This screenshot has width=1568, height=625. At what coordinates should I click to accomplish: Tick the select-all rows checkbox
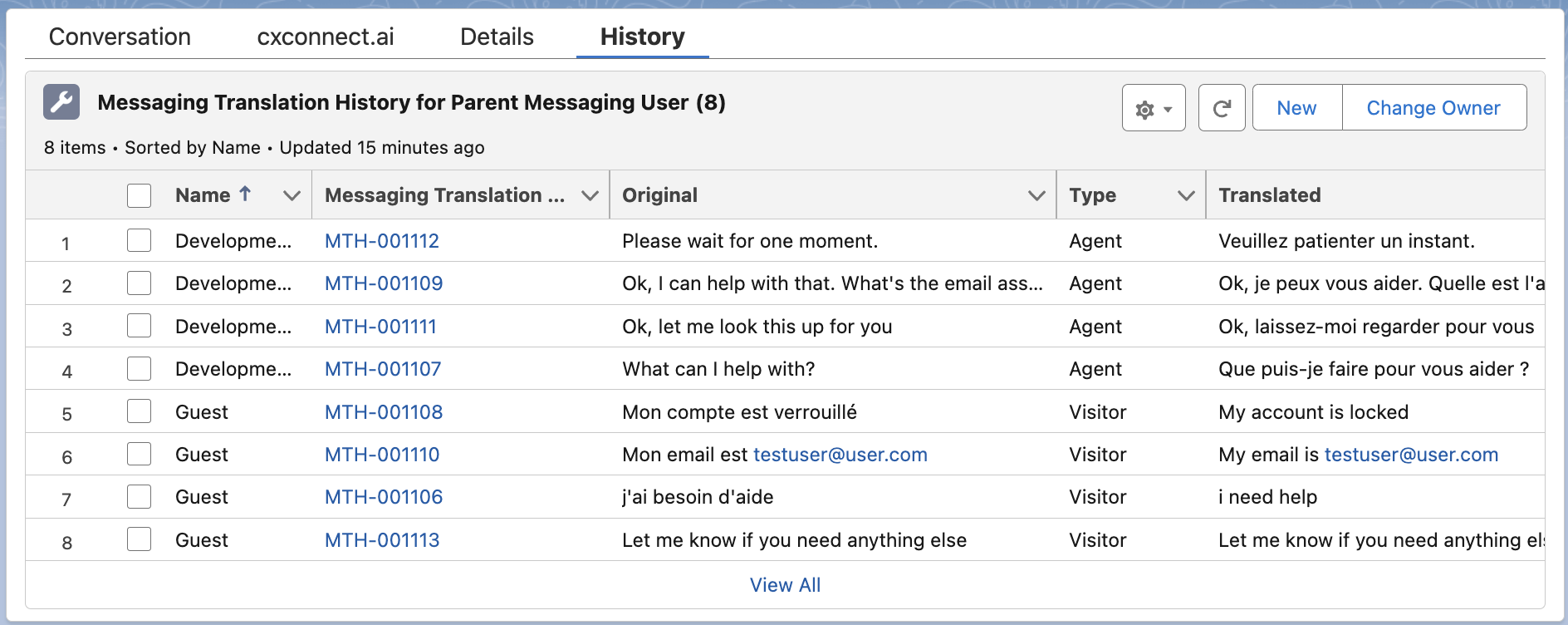click(139, 195)
